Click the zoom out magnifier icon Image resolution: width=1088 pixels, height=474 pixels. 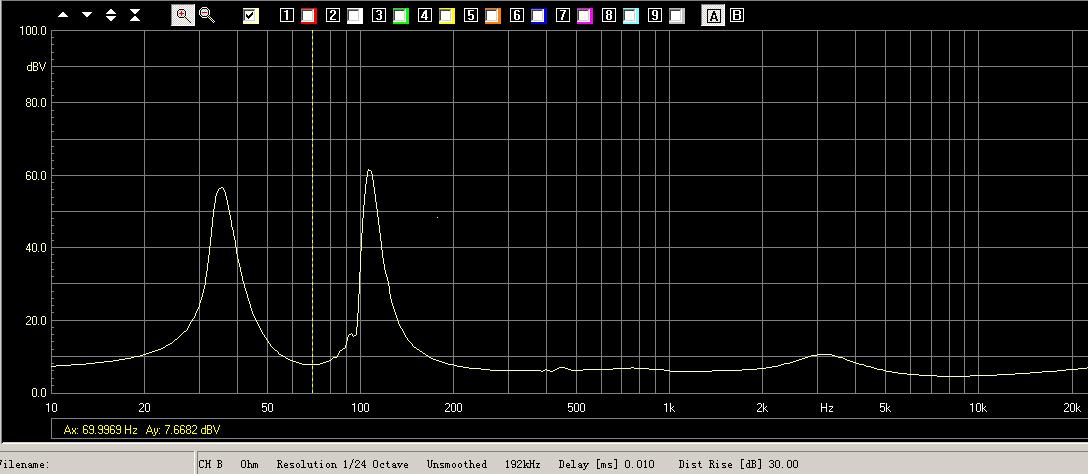(207, 15)
